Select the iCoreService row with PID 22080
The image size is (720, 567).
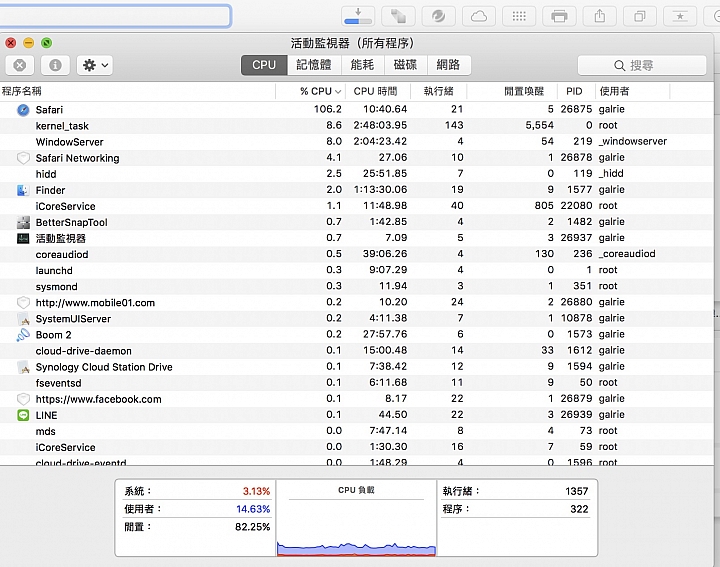point(357,206)
